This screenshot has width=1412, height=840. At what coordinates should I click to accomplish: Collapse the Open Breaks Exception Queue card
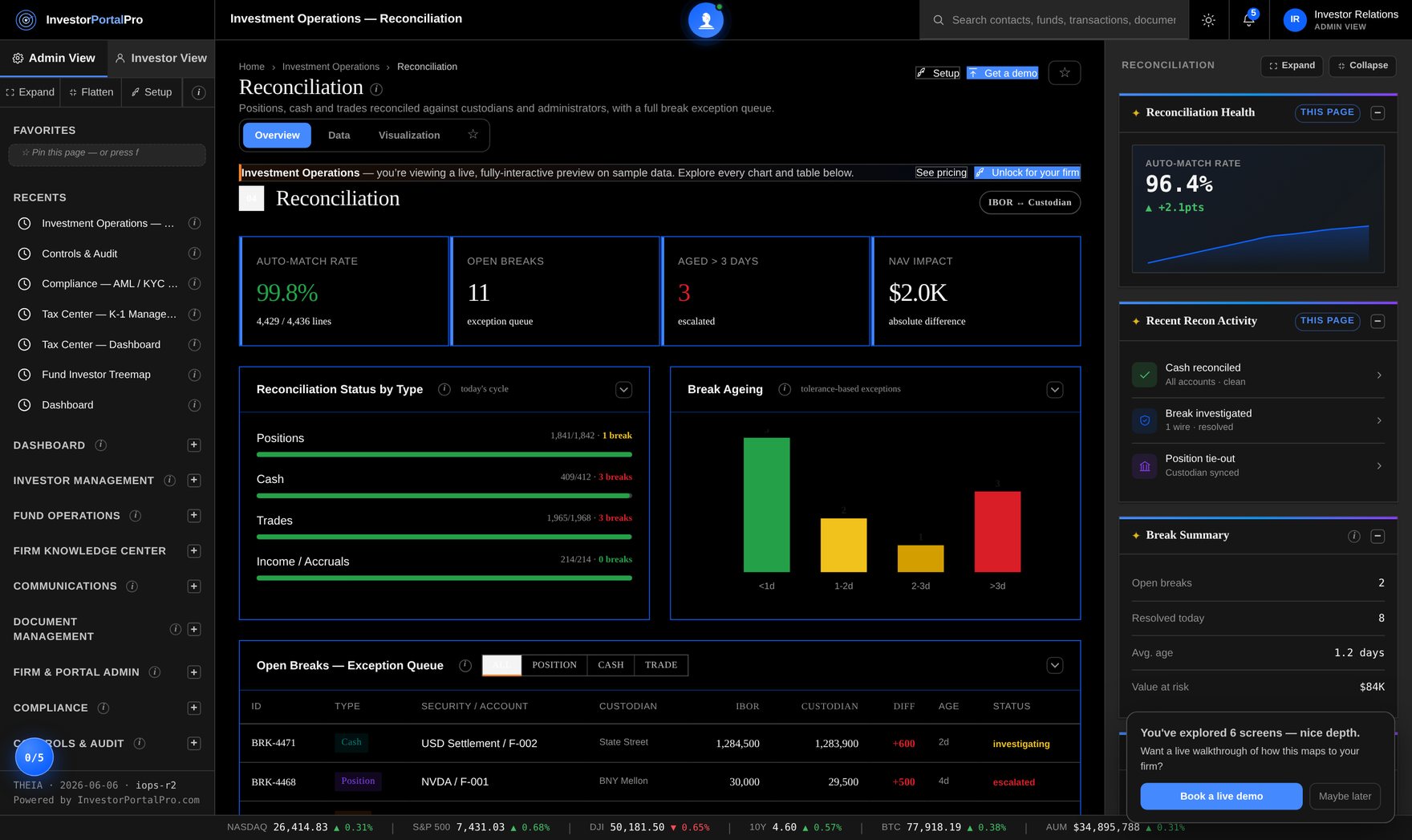coord(1055,665)
